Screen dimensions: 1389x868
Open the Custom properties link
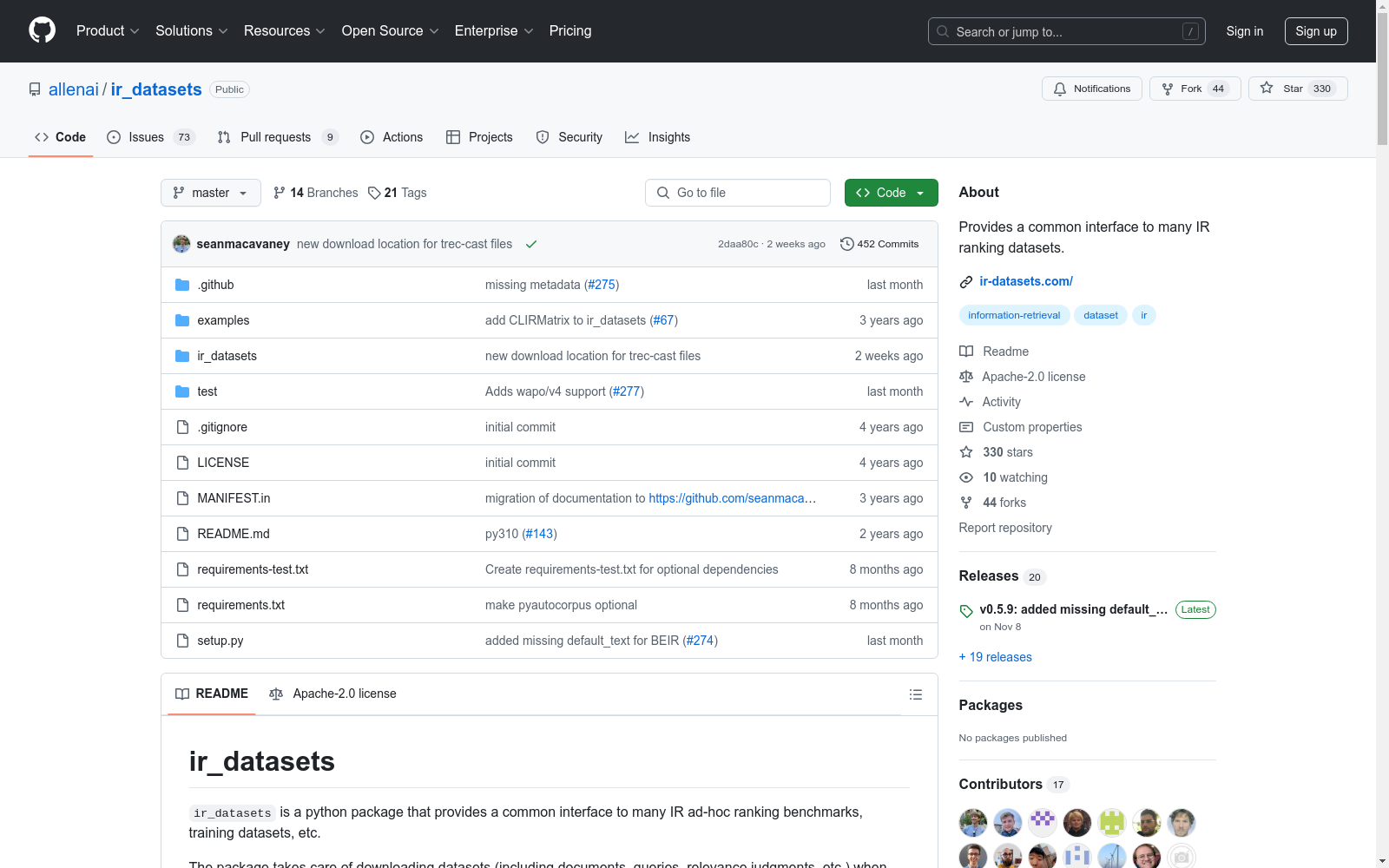[x=1032, y=427]
